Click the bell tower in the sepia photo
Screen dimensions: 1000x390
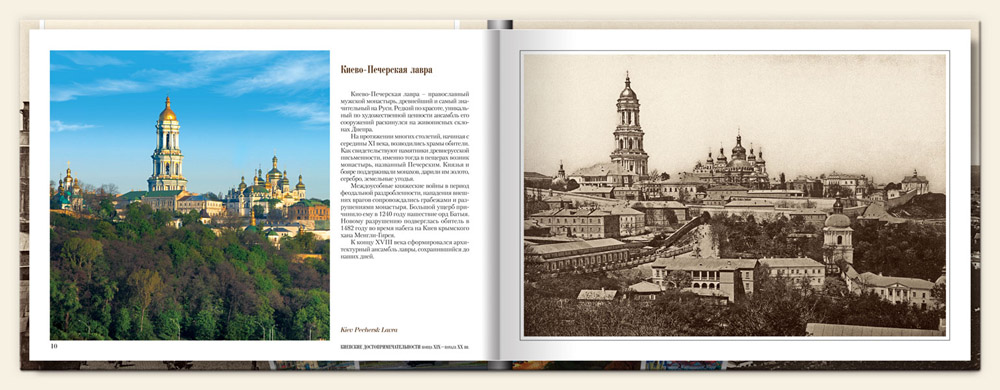pos(629,127)
